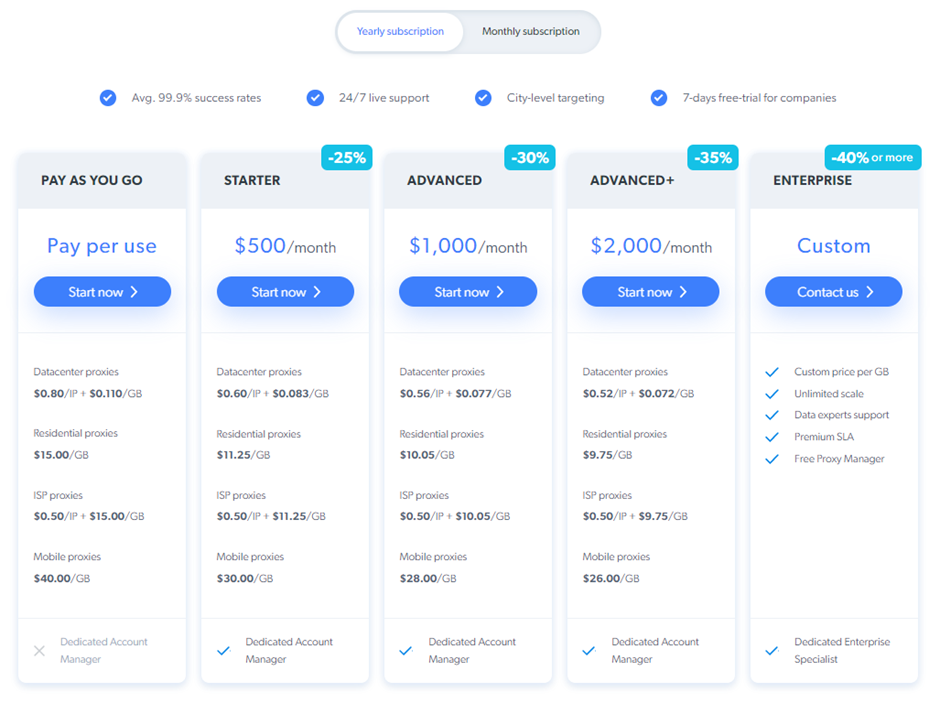Click the checkmark next to "Custom price per GB"
The image size is (940, 714).
[x=772, y=371]
